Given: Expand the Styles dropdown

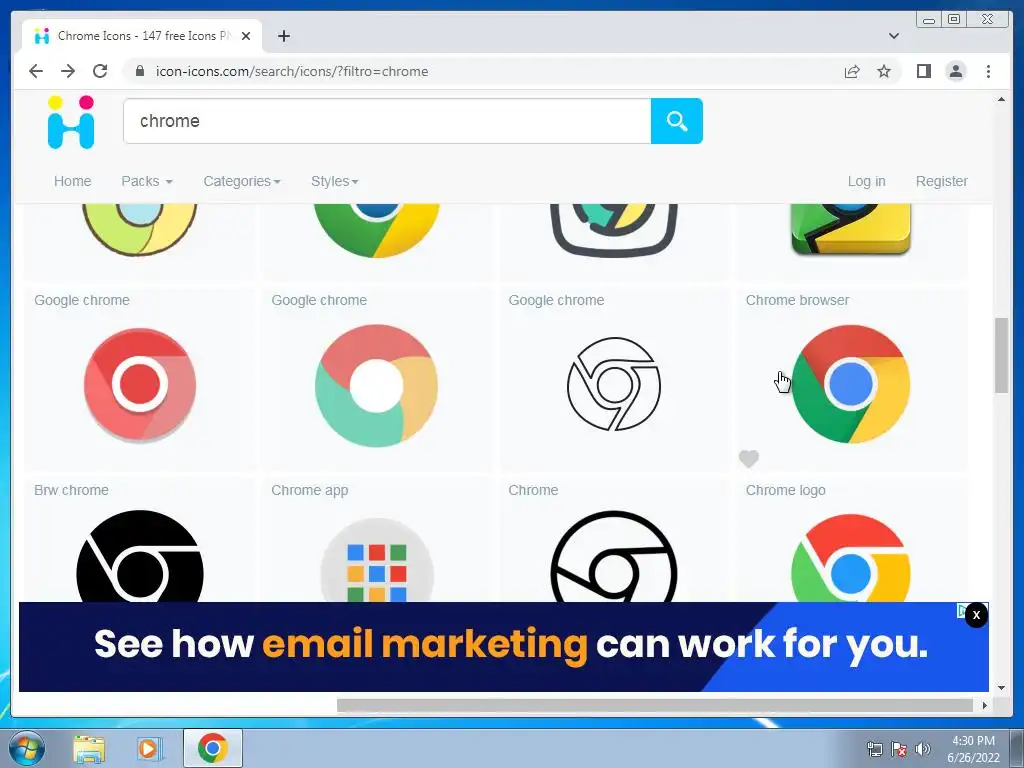Looking at the screenshot, I should pyautogui.click(x=334, y=181).
